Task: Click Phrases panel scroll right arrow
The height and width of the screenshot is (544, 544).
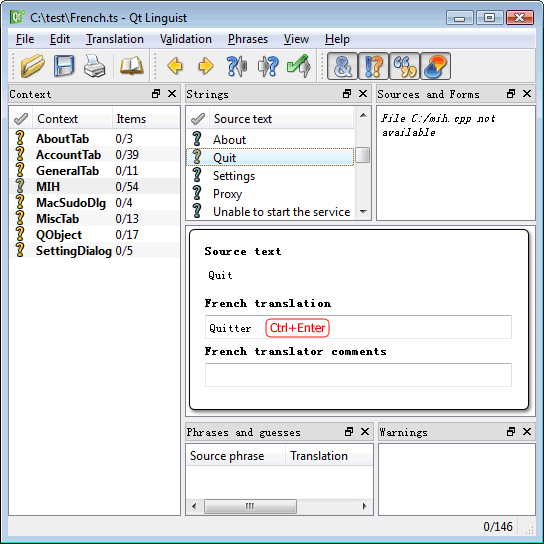Action: tap(365, 506)
